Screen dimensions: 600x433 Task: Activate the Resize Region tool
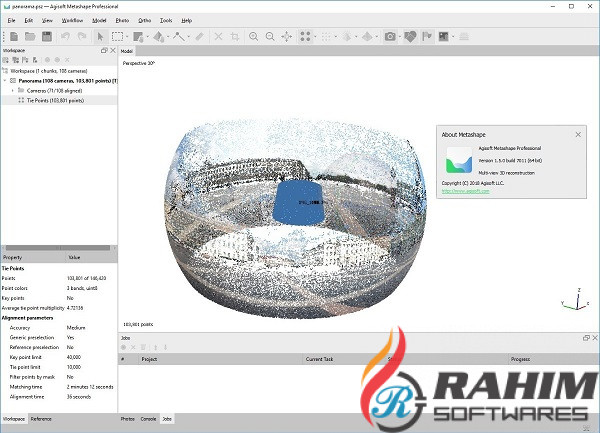pos(138,37)
